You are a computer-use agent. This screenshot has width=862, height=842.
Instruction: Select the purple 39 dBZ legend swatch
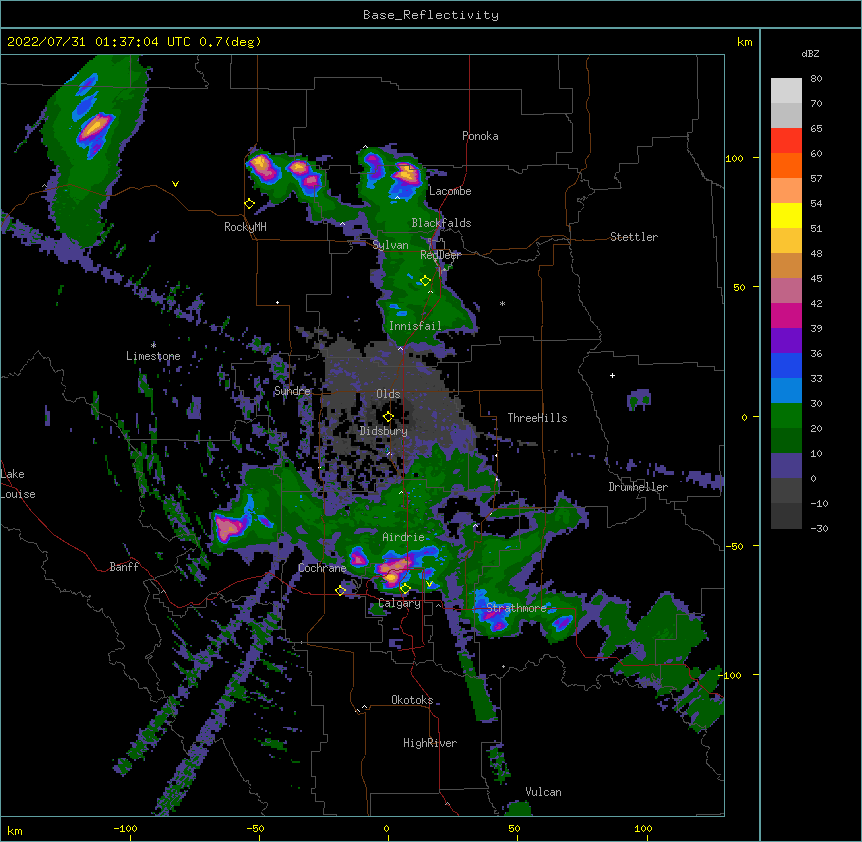tap(786, 341)
